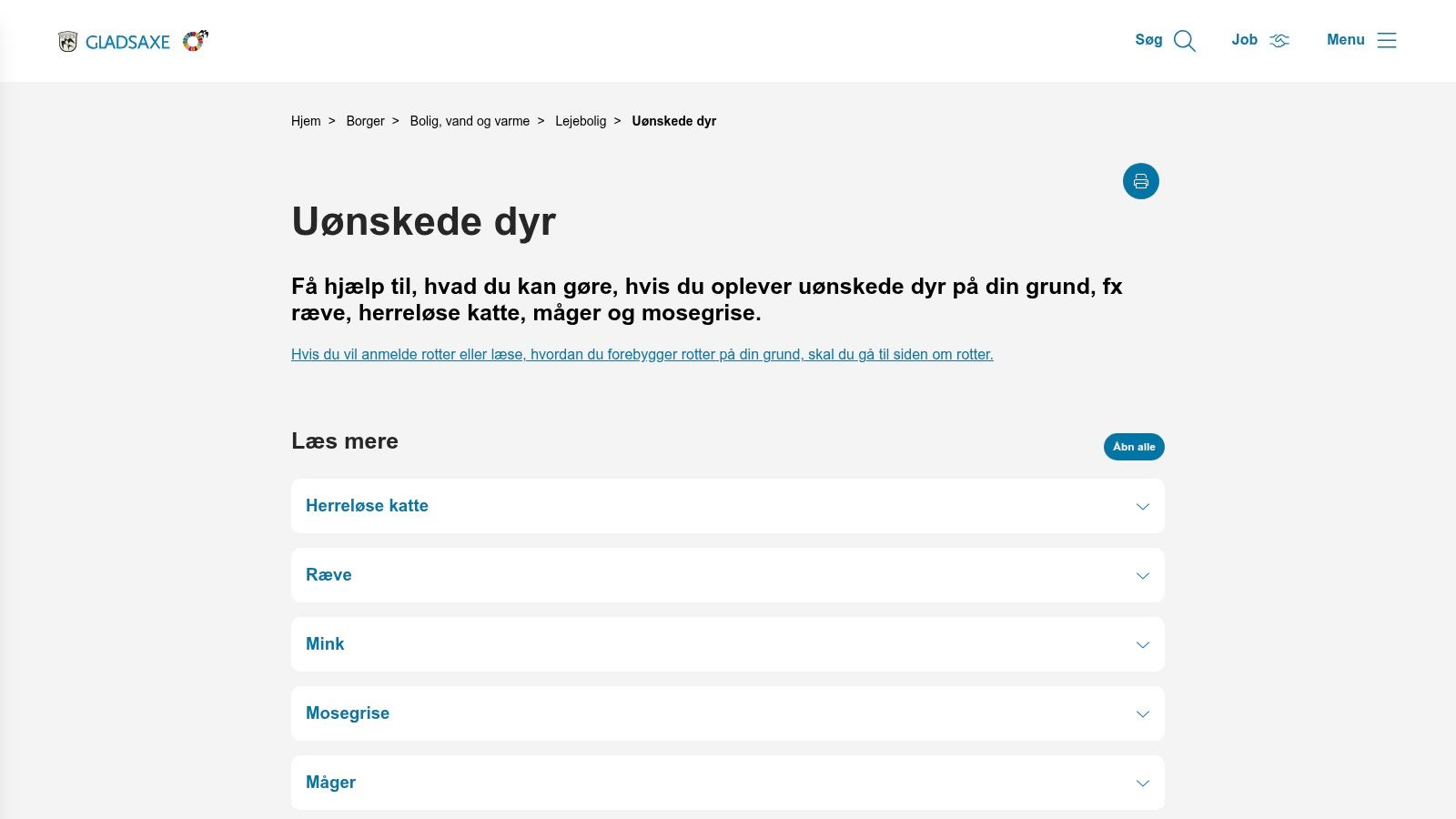Open search via magnifying glass icon
This screenshot has height=819, width=1456.
pyautogui.click(x=1185, y=41)
